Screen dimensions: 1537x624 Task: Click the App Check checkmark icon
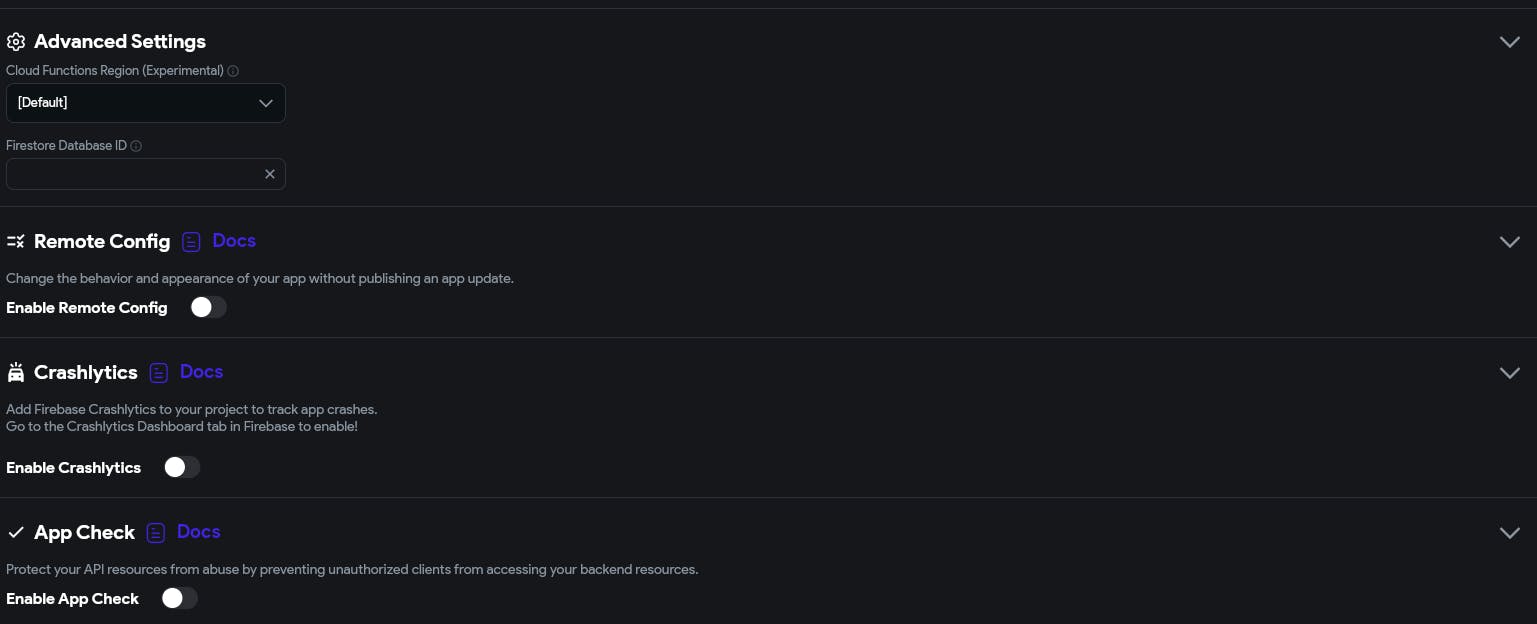[15, 533]
